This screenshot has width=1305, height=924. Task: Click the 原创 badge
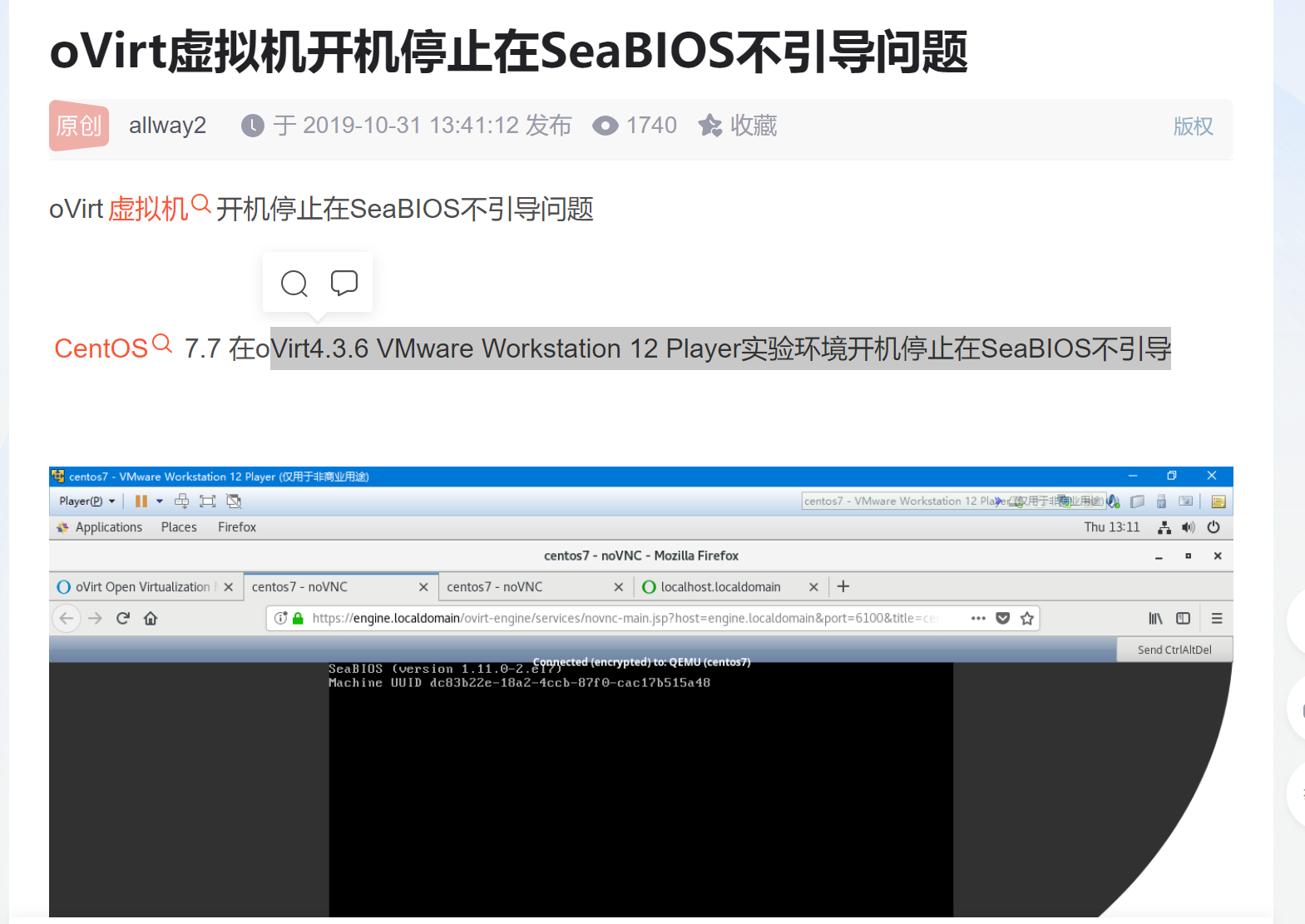[x=79, y=126]
